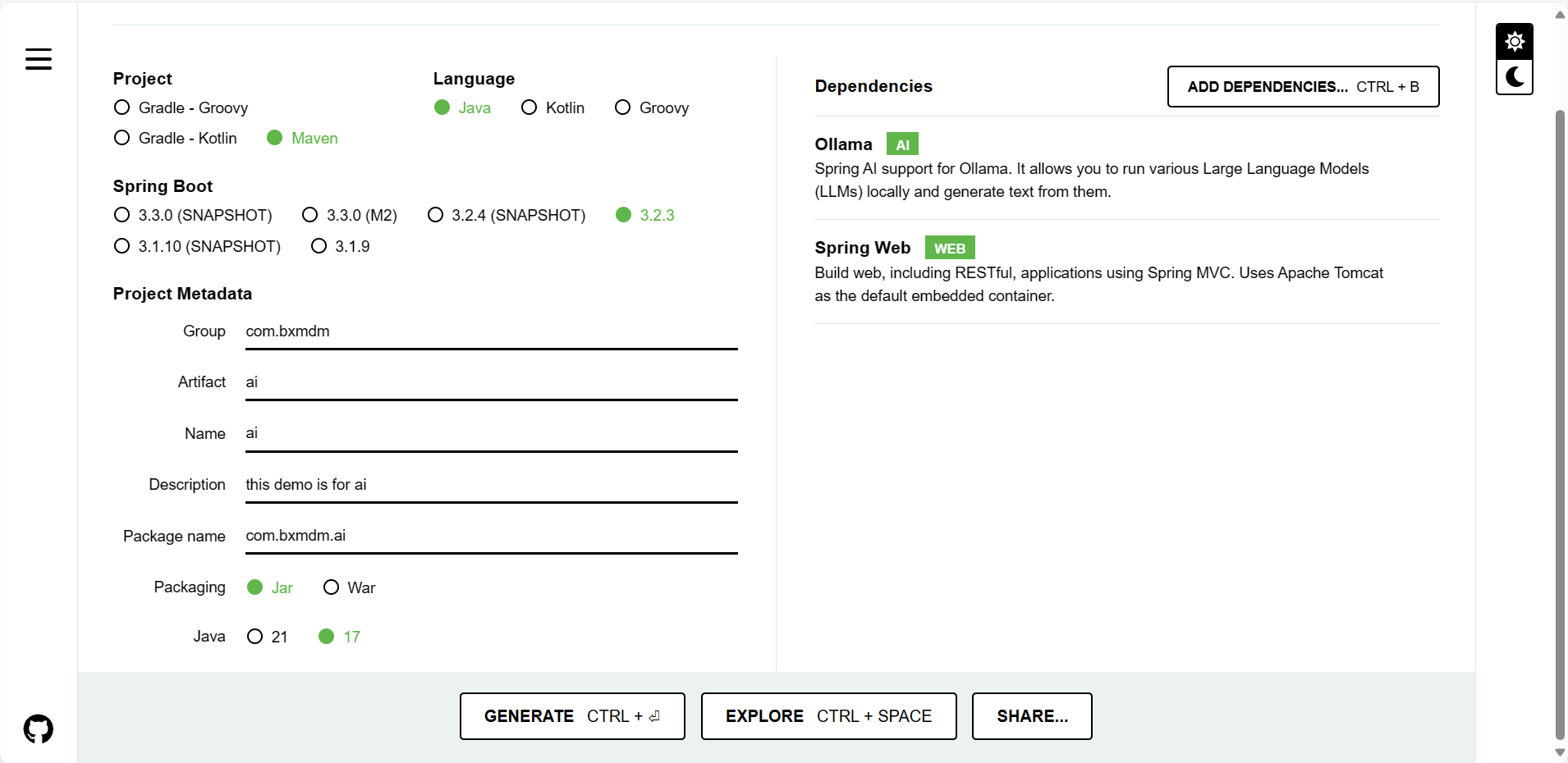The width and height of the screenshot is (1568, 763).
Task: Focus the Artifact input field
Action: click(x=492, y=382)
